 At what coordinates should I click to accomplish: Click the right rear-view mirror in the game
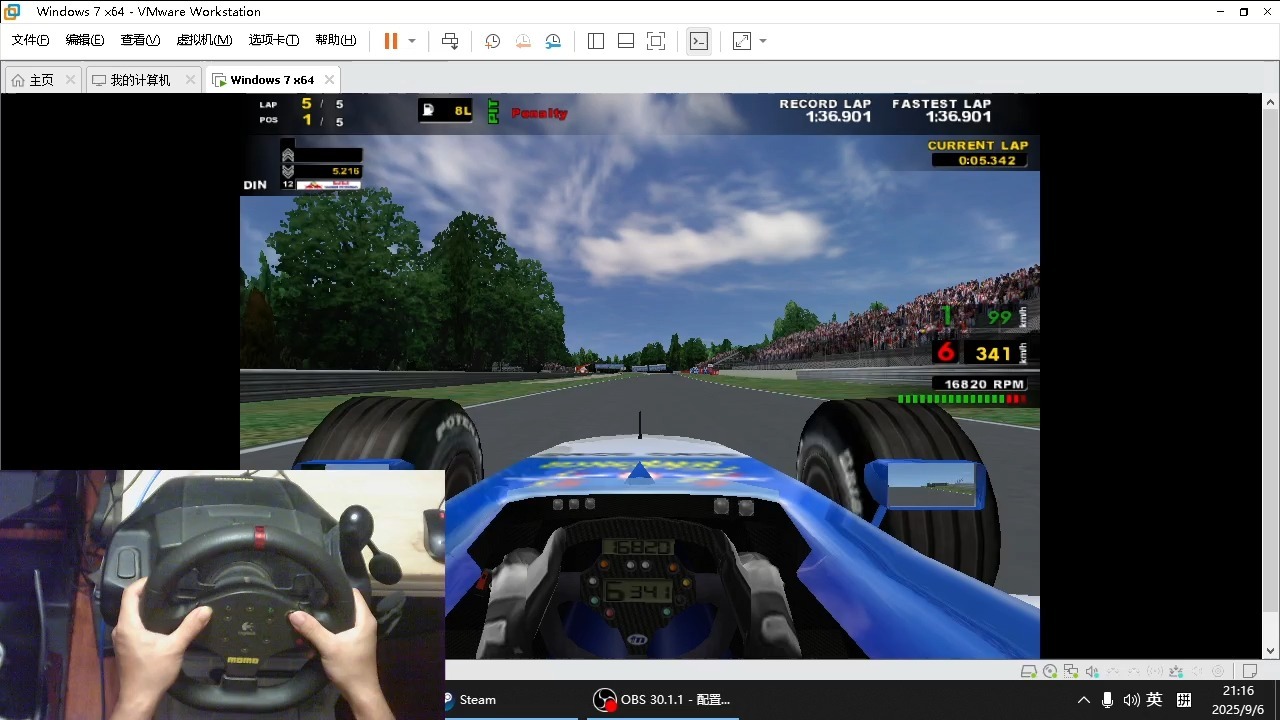[932, 484]
